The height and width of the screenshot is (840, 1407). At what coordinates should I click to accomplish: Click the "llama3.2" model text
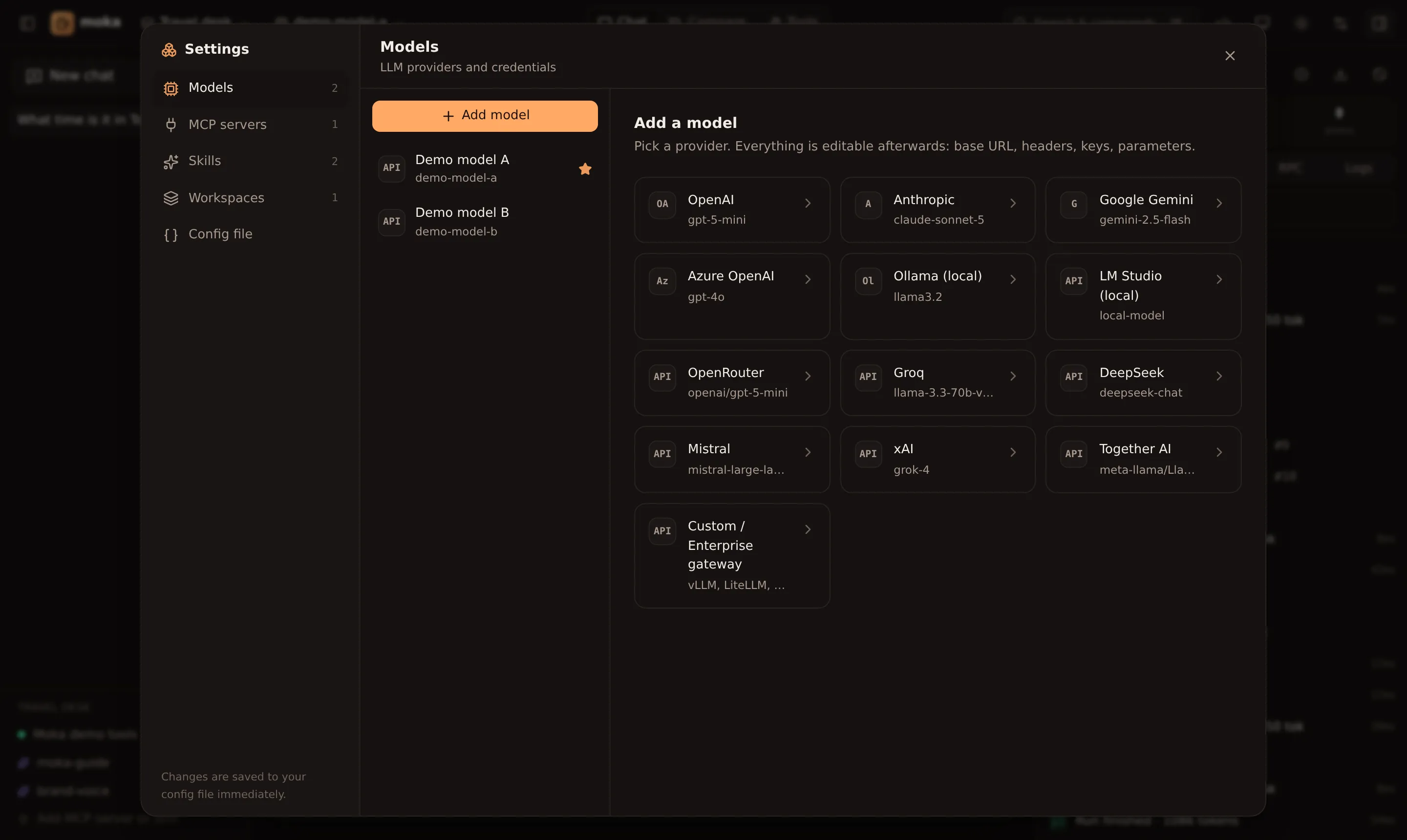point(917,297)
